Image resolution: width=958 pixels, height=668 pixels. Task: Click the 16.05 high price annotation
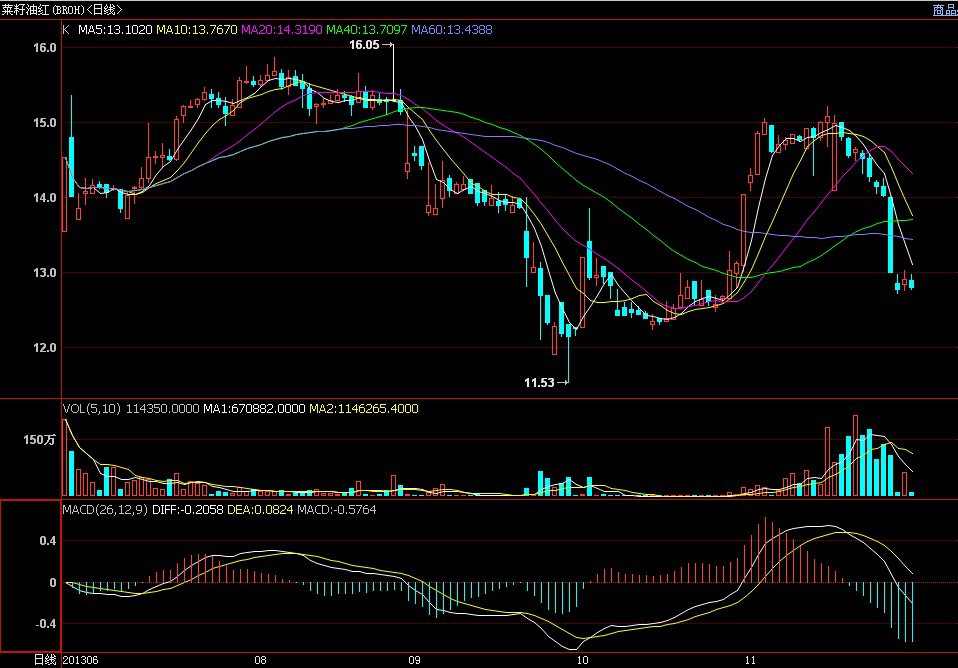coord(364,45)
